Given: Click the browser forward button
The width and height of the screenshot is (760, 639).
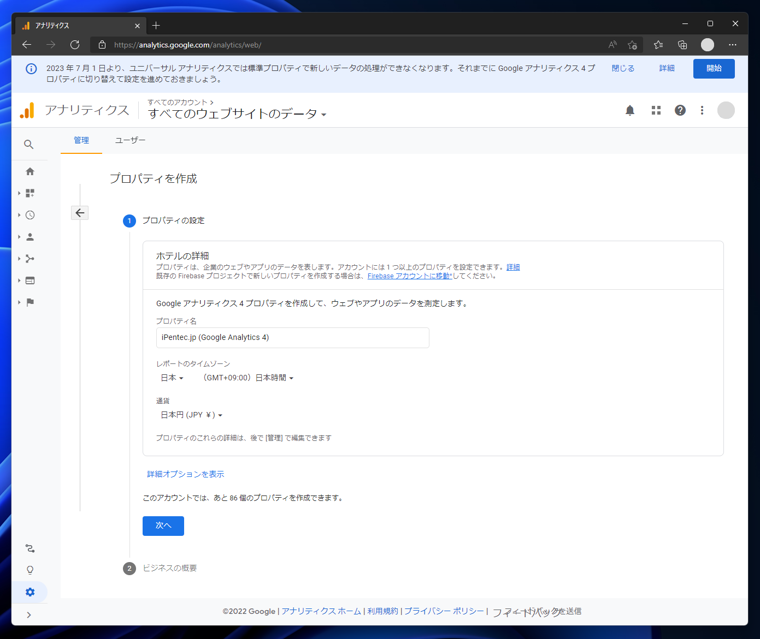Looking at the screenshot, I should 50,45.
